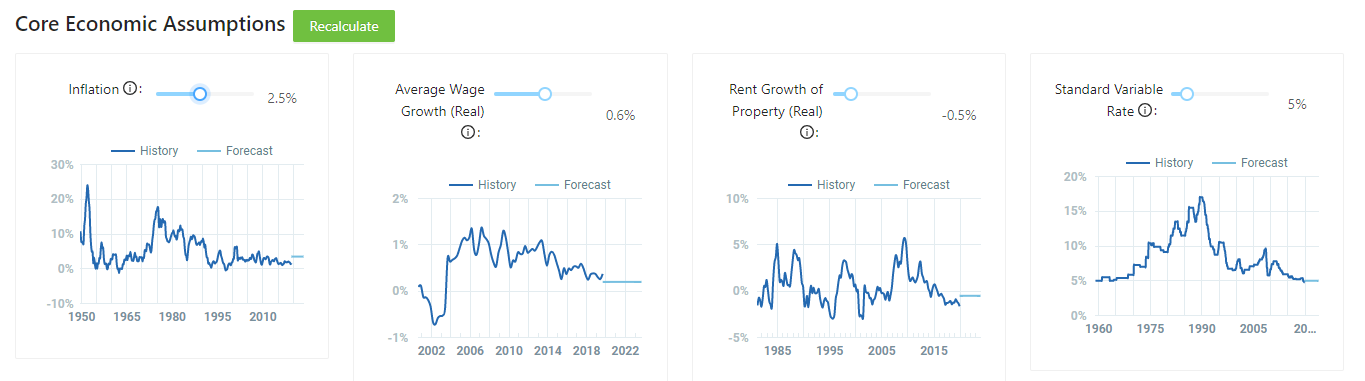Click the Inflation slider handle

(200, 94)
